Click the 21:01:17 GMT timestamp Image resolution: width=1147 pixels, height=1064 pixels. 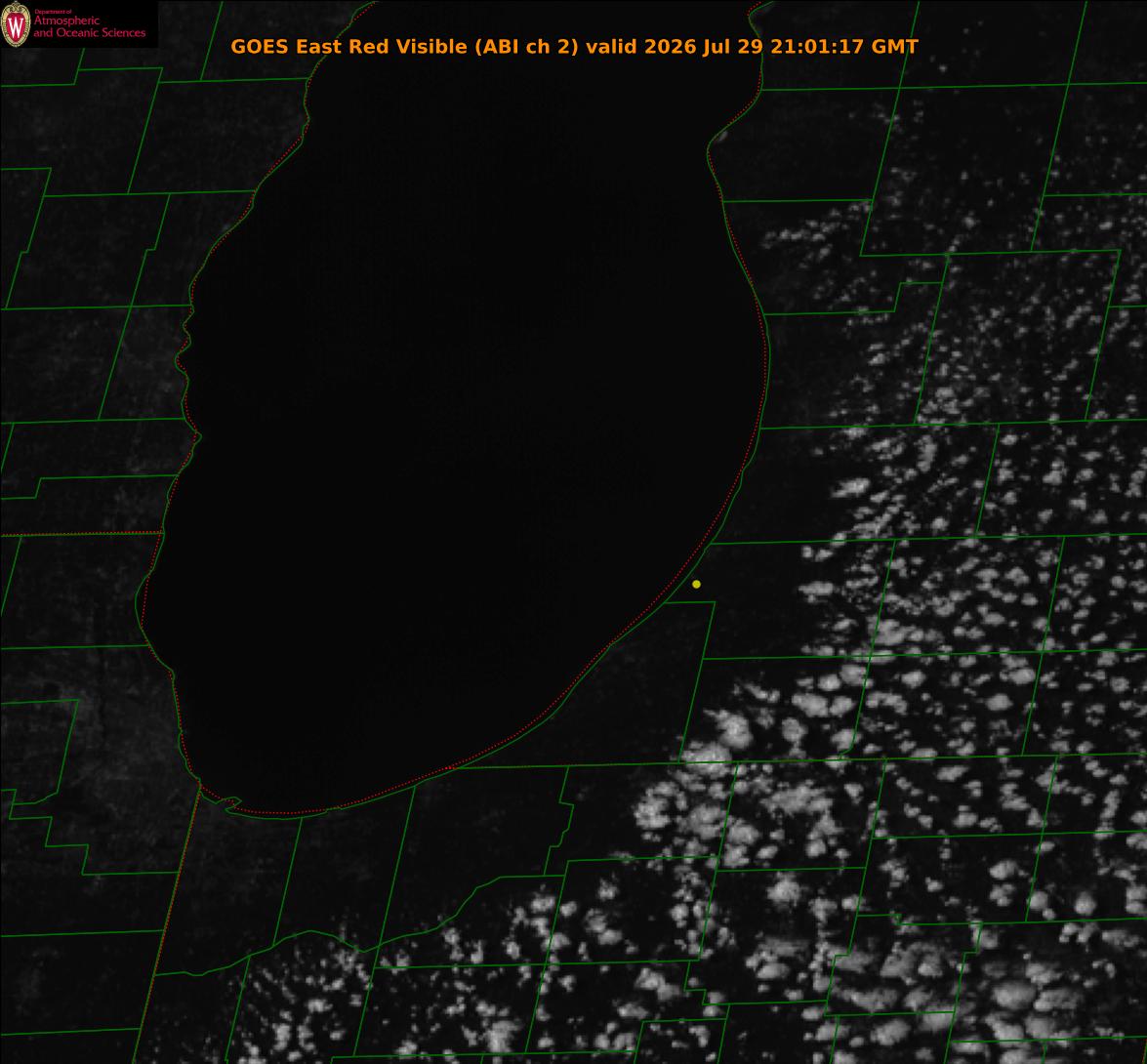(x=844, y=47)
